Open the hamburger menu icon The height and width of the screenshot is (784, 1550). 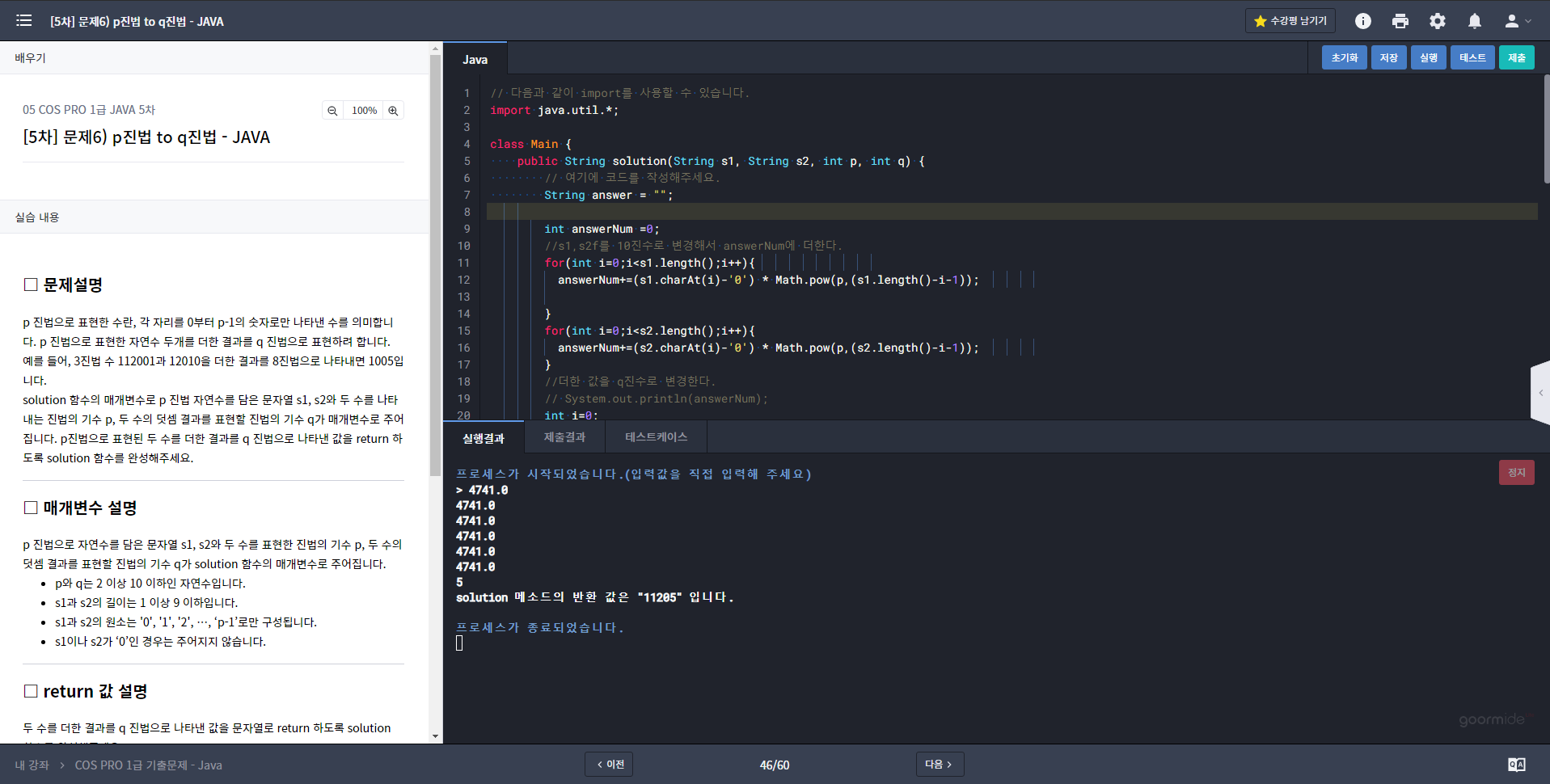pos(23,20)
